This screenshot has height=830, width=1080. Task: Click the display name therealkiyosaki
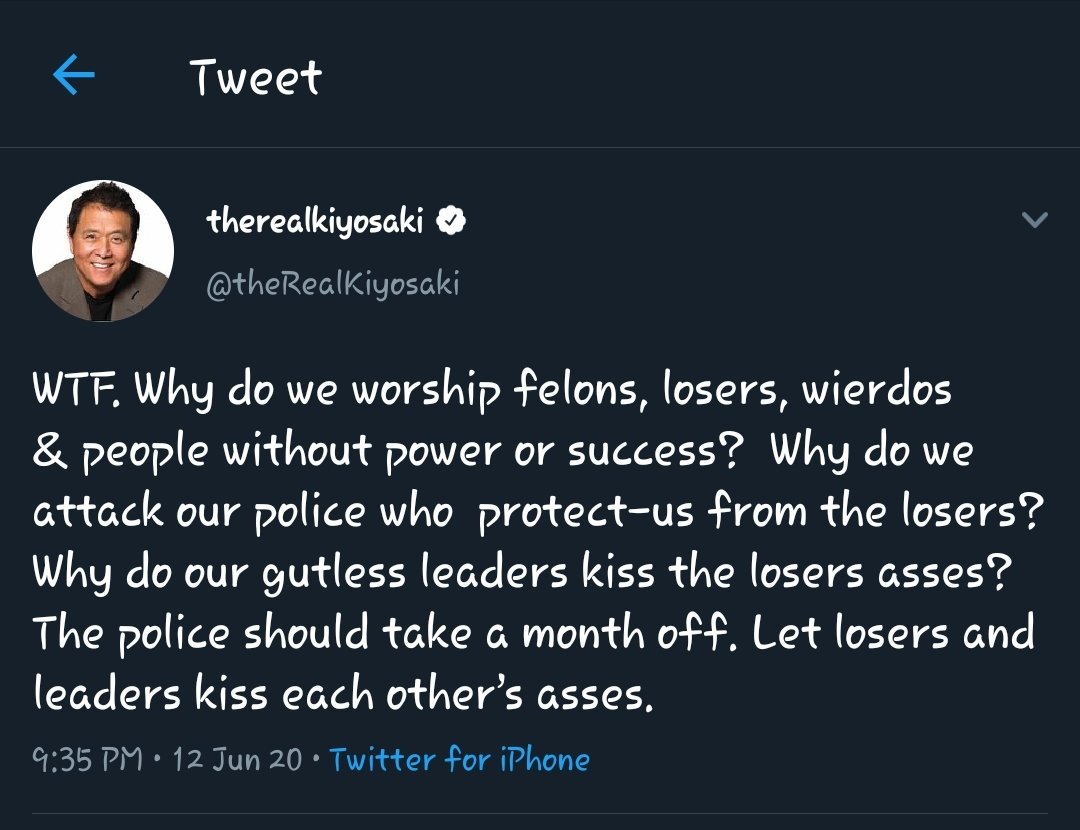(x=315, y=221)
